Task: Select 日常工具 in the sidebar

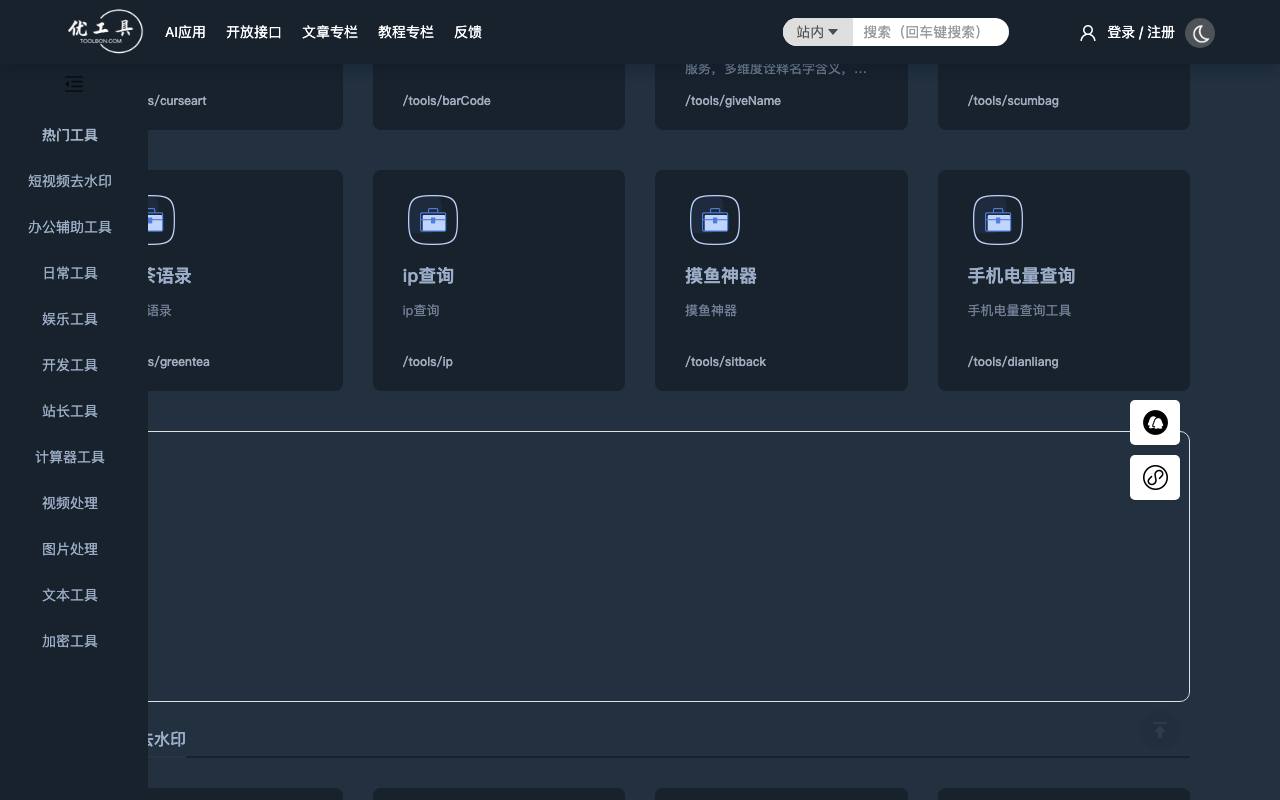Action: pyautogui.click(x=70, y=273)
